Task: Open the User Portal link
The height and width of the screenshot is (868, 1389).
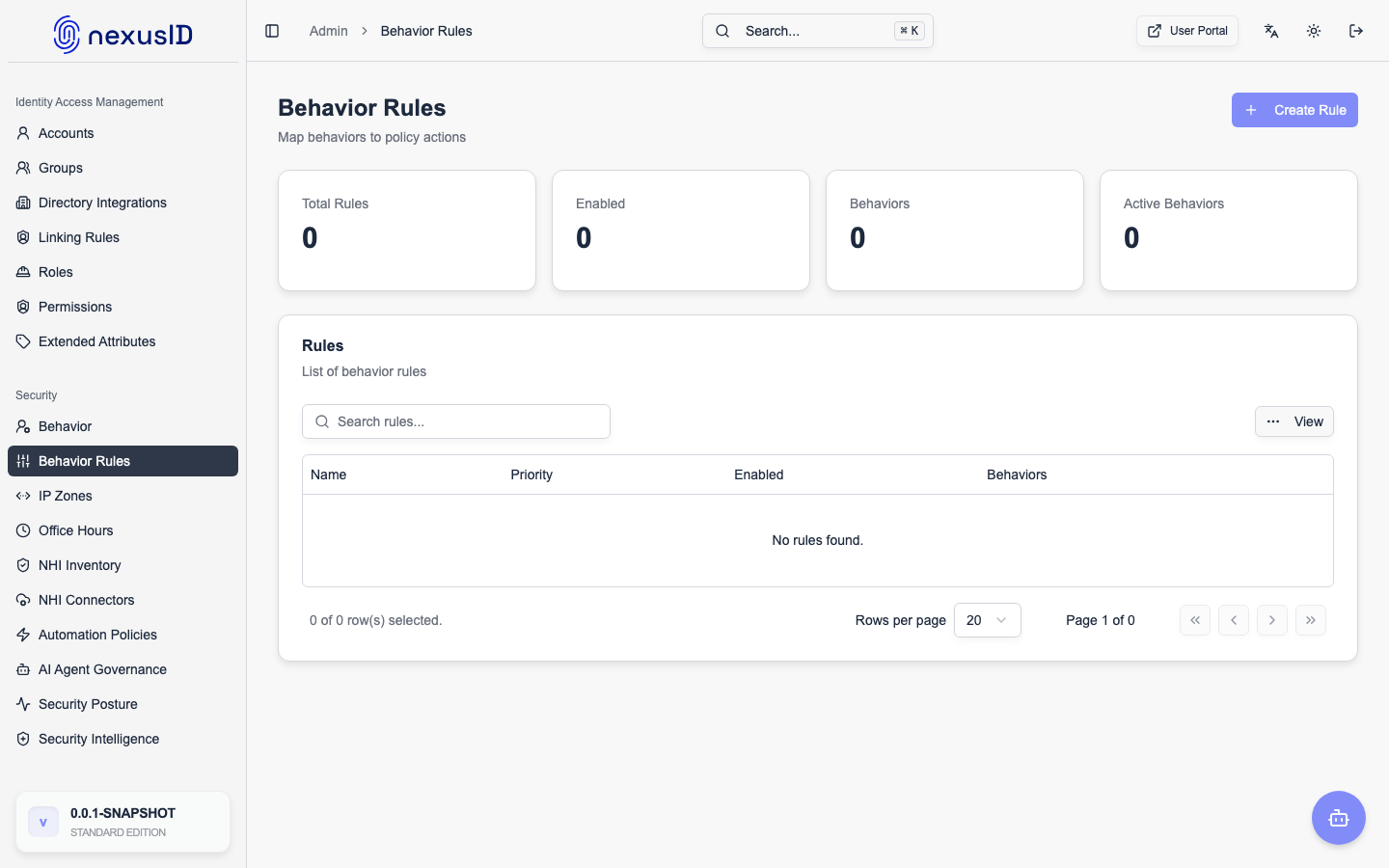Action: [x=1187, y=31]
